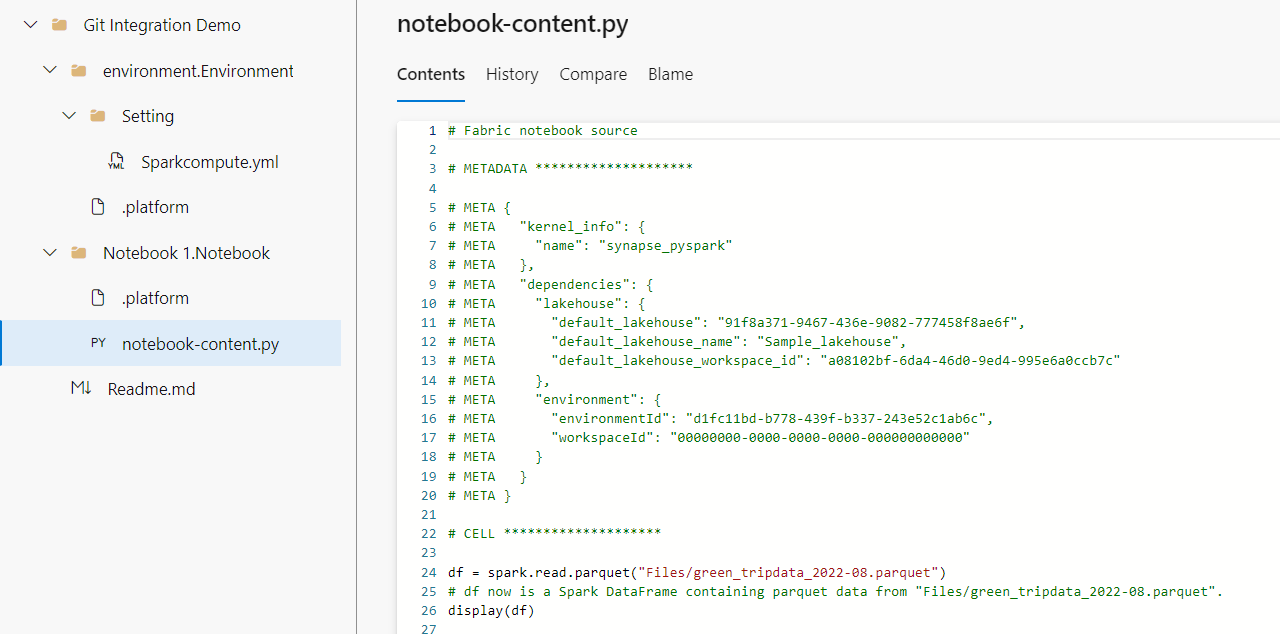
Task: Click the markdown icon beside Readme.md
Action: pyautogui.click(x=81, y=389)
